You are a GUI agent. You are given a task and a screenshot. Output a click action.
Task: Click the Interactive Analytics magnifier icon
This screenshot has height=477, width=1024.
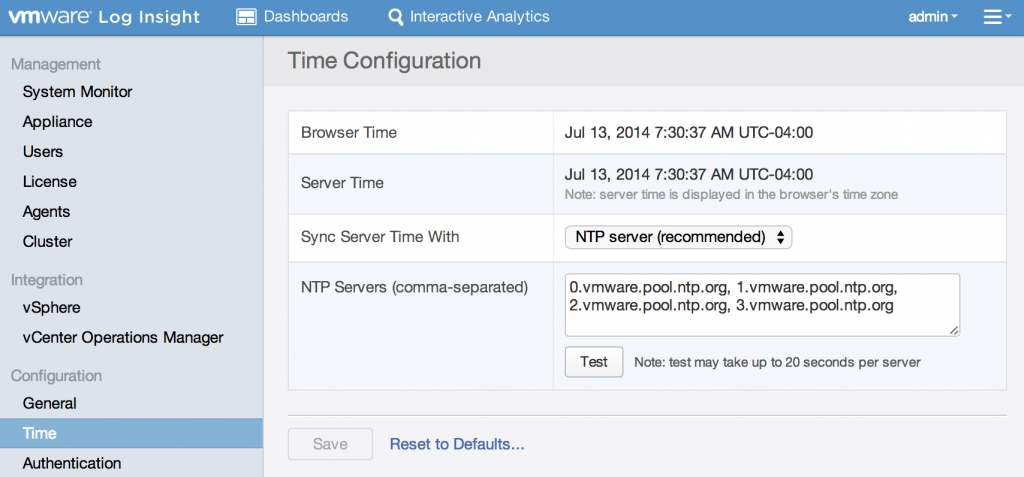tap(396, 17)
